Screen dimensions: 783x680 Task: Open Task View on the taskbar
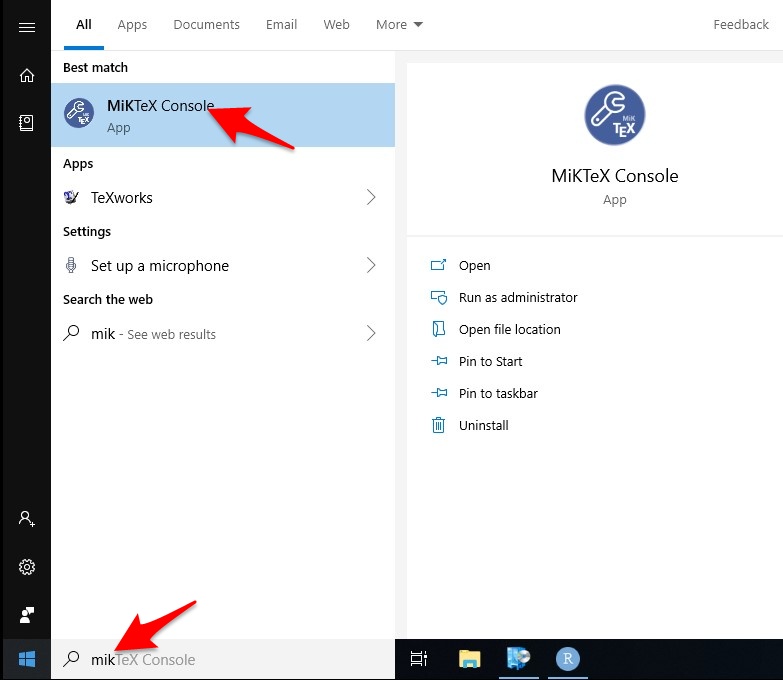(x=418, y=659)
